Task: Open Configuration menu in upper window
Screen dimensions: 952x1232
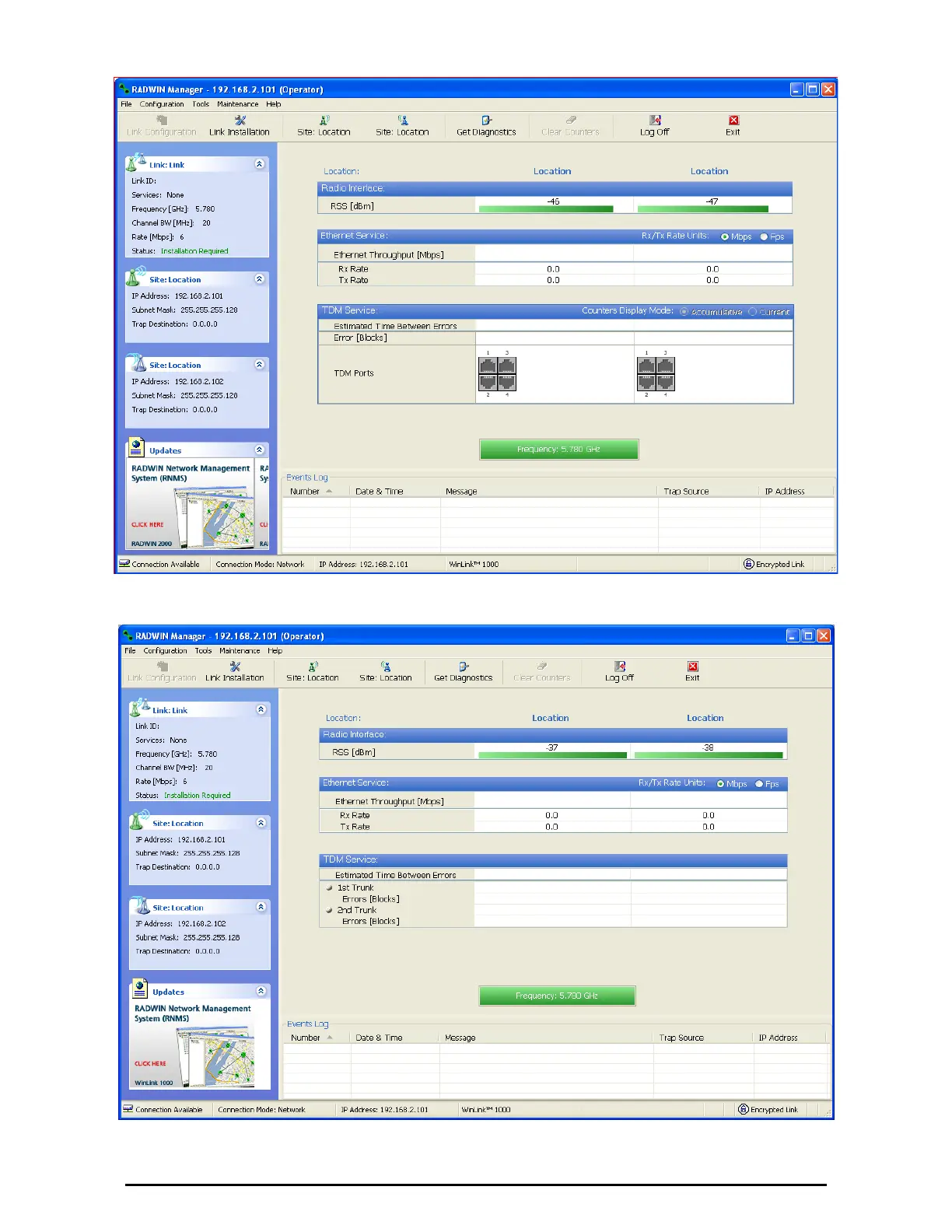Action: click(162, 104)
